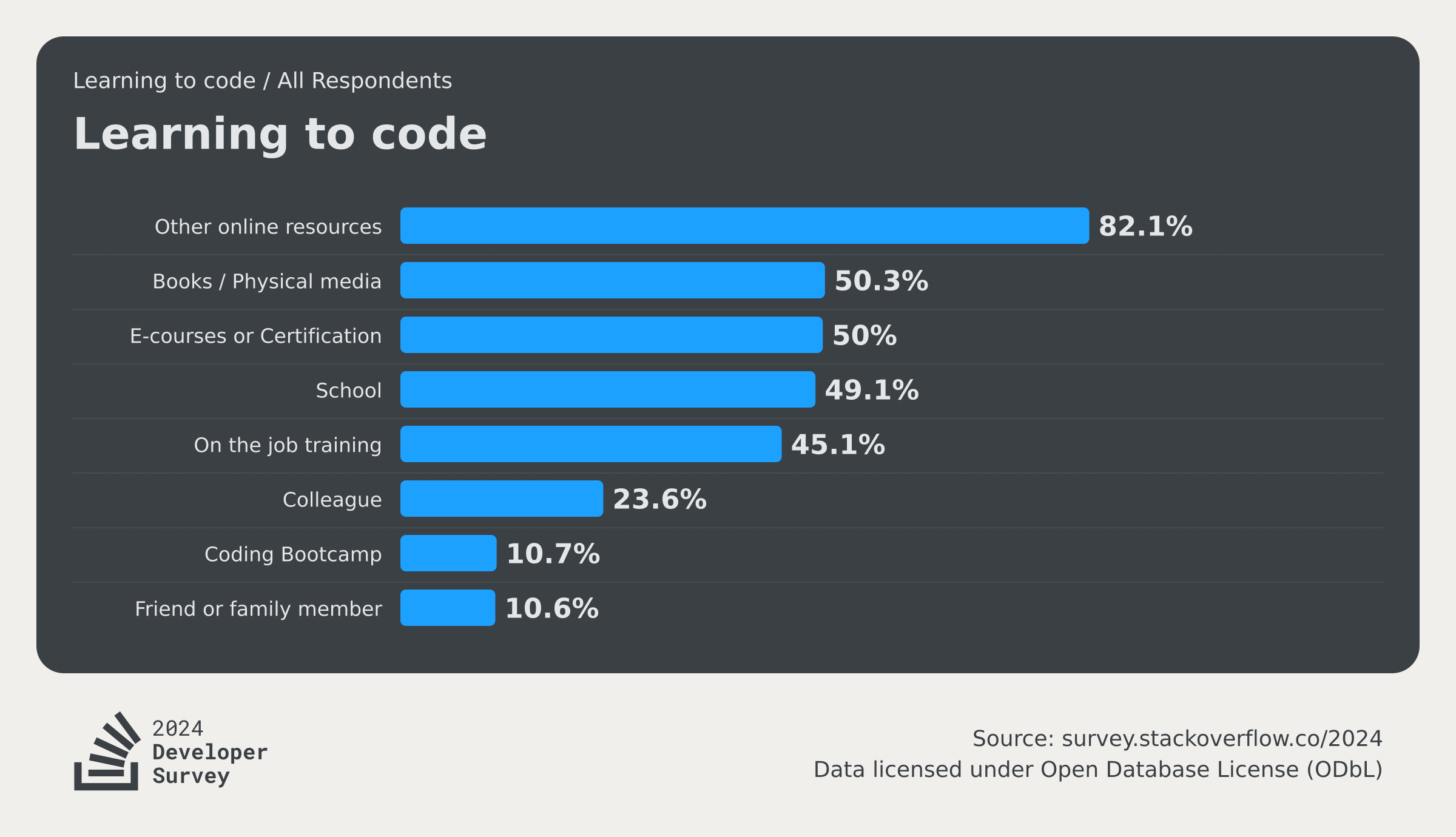
Task: Click the E-courses or Certification bar
Action: pyautogui.click(x=612, y=335)
